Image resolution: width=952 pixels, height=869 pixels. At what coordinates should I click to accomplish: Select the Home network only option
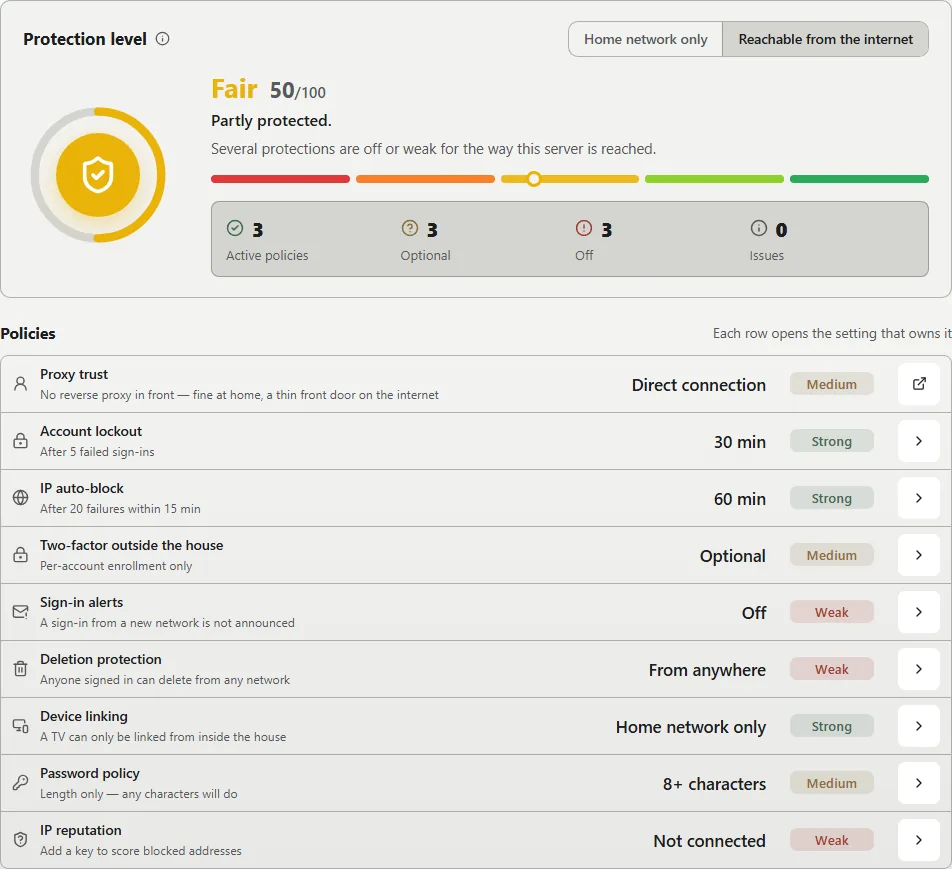[645, 39]
